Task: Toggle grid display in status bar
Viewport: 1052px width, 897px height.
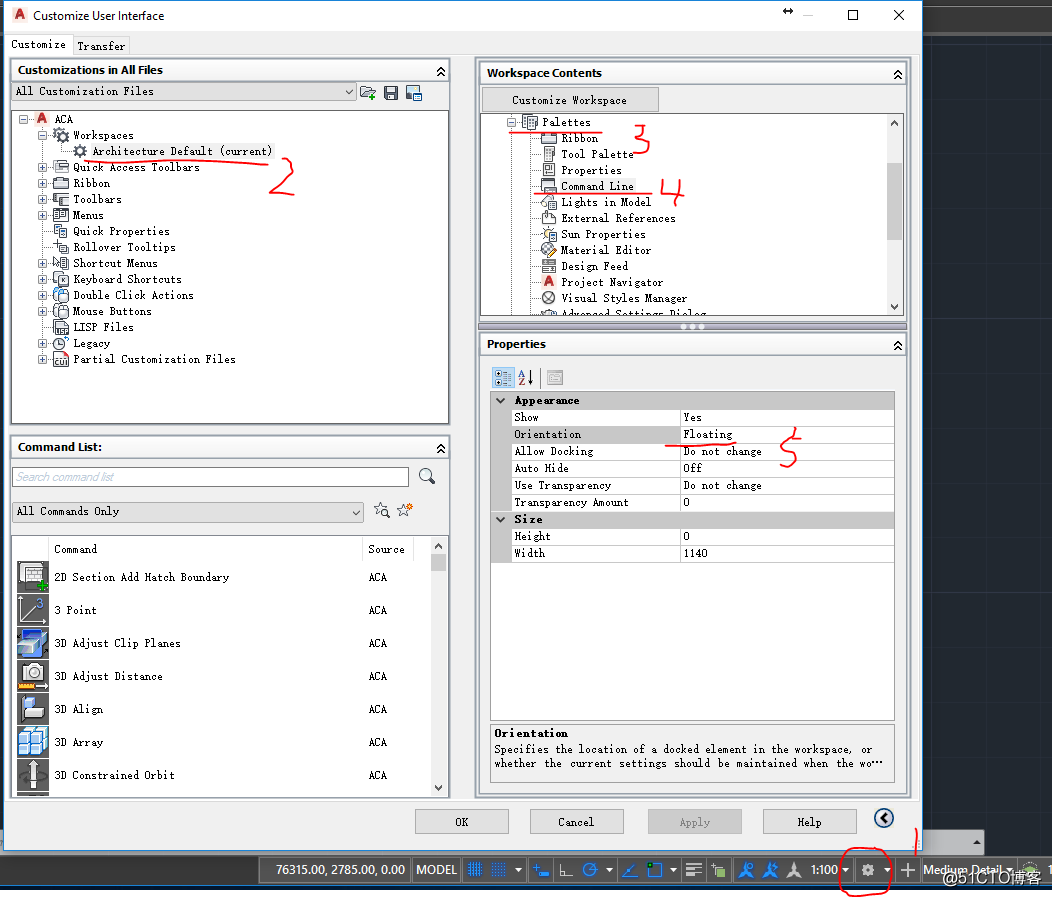Action: click(x=475, y=870)
